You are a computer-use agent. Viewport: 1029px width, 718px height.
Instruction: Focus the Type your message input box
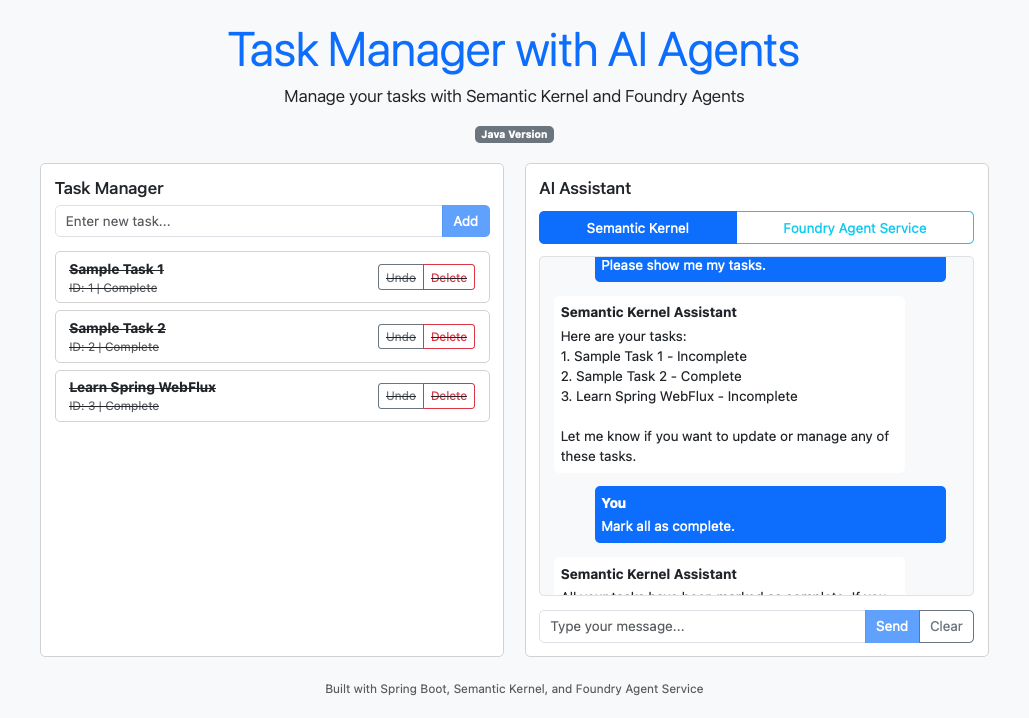click(700, 626)
